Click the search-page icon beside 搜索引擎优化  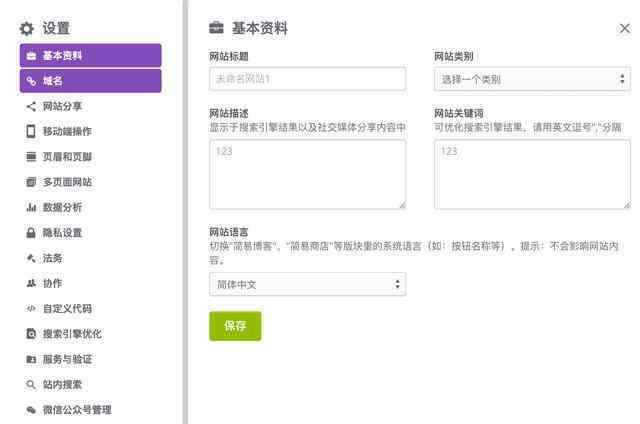point(31,334)
